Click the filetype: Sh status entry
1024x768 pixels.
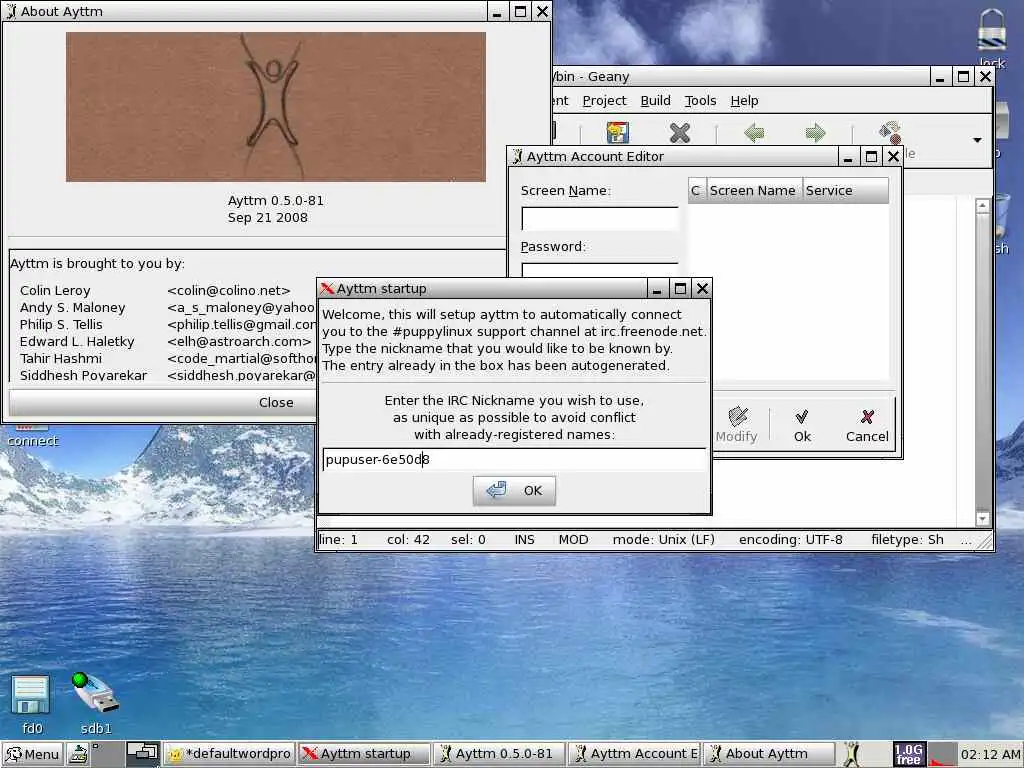[x=907, y=539]
